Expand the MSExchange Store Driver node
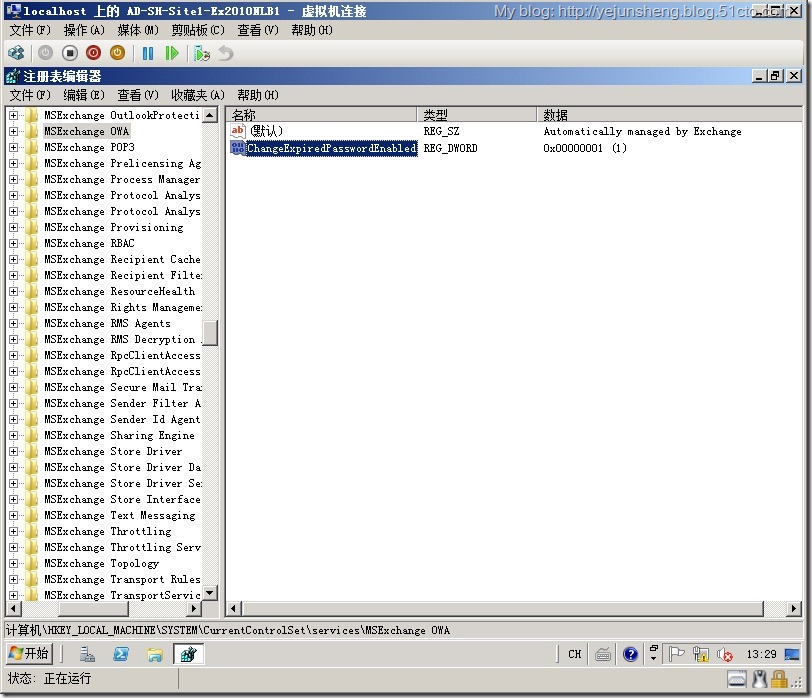This screenshot has width=812, height=698. coord(13,452)
